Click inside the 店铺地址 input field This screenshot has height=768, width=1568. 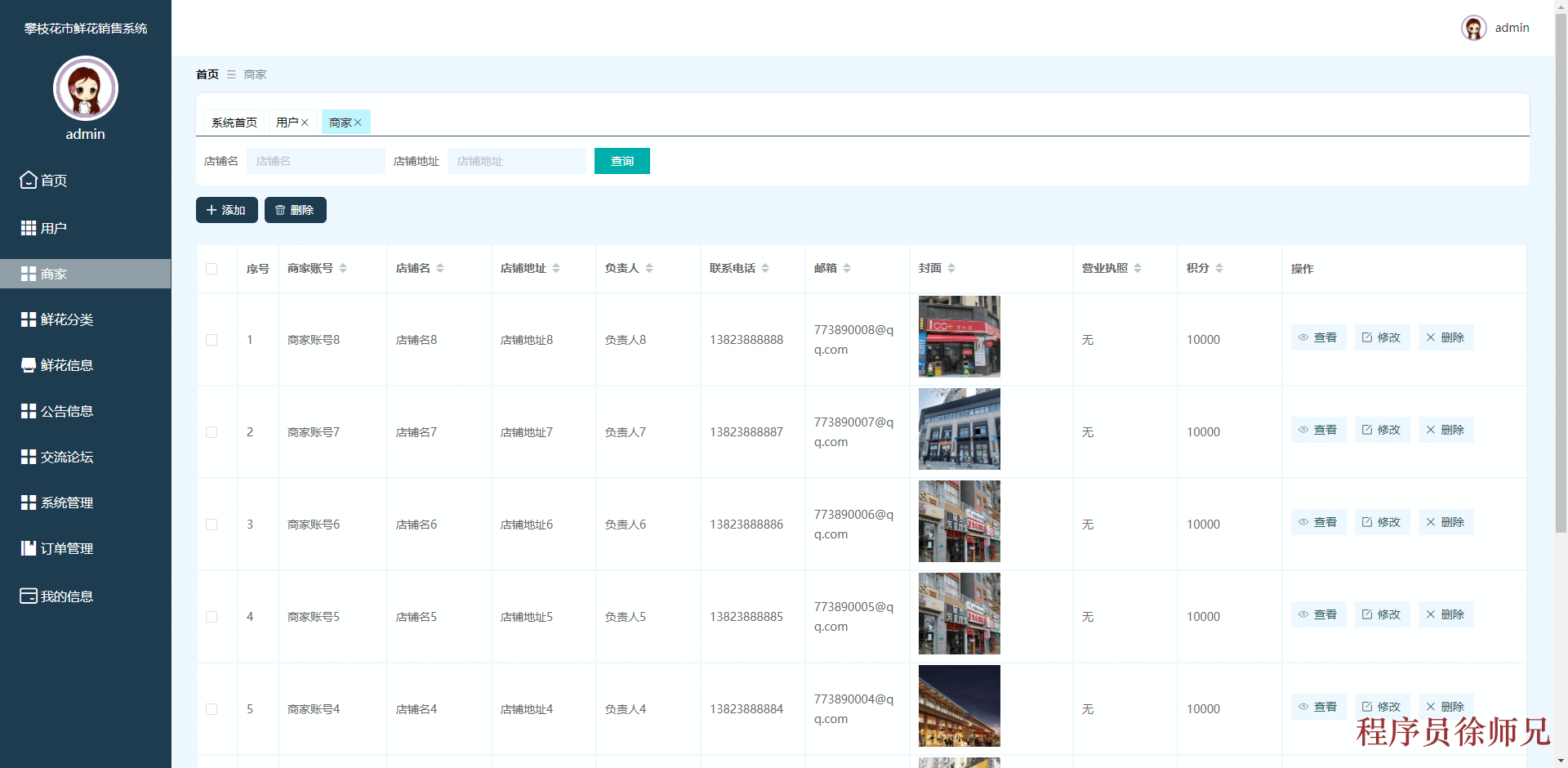[517, 161]
